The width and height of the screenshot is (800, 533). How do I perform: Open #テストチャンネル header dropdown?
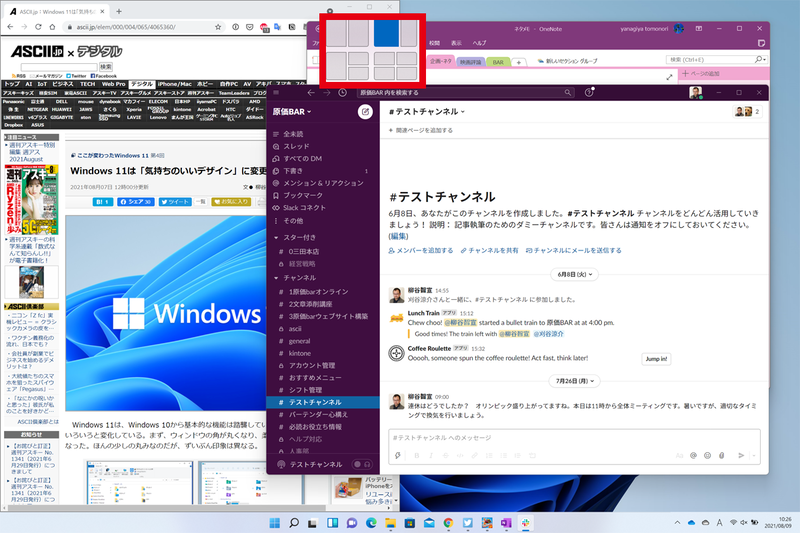pyautogui.click(x=427, y=112)
